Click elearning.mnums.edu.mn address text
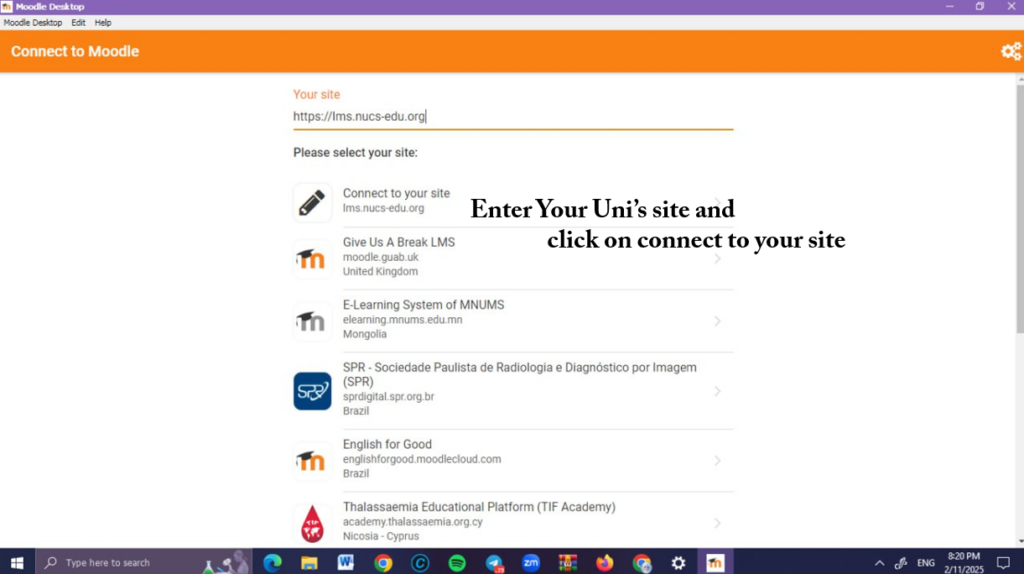This screenshot has height=574, width=1024. pyautogui.click(x=402, y=320)
